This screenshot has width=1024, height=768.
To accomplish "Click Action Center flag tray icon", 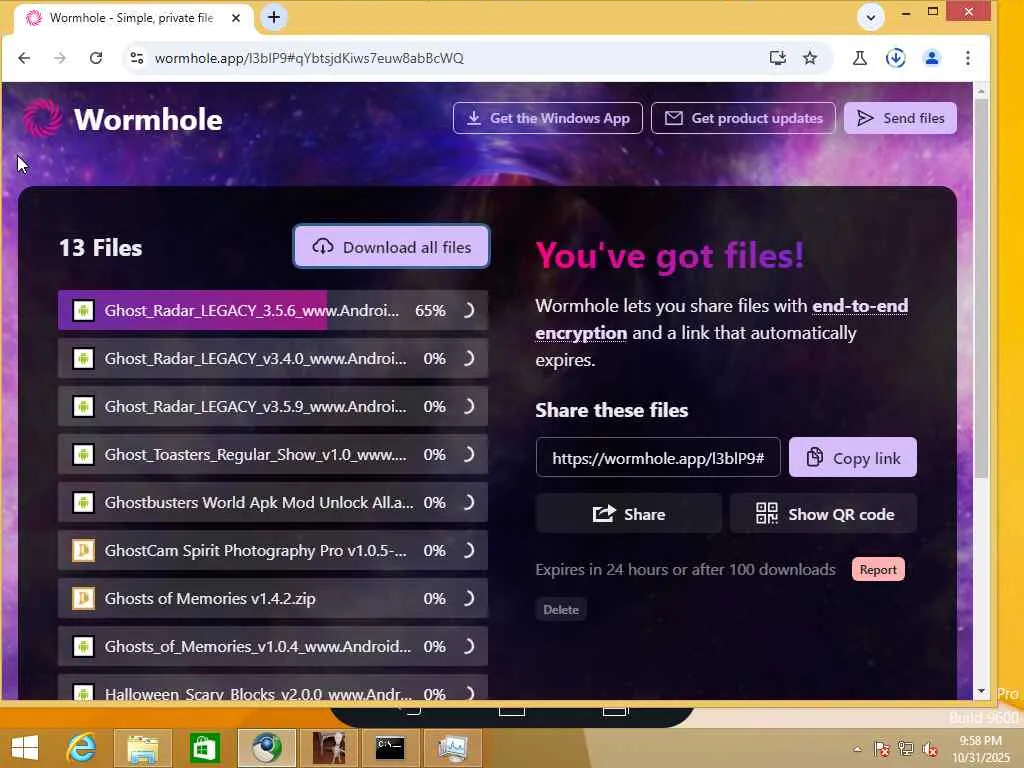I will coord(882,749).
